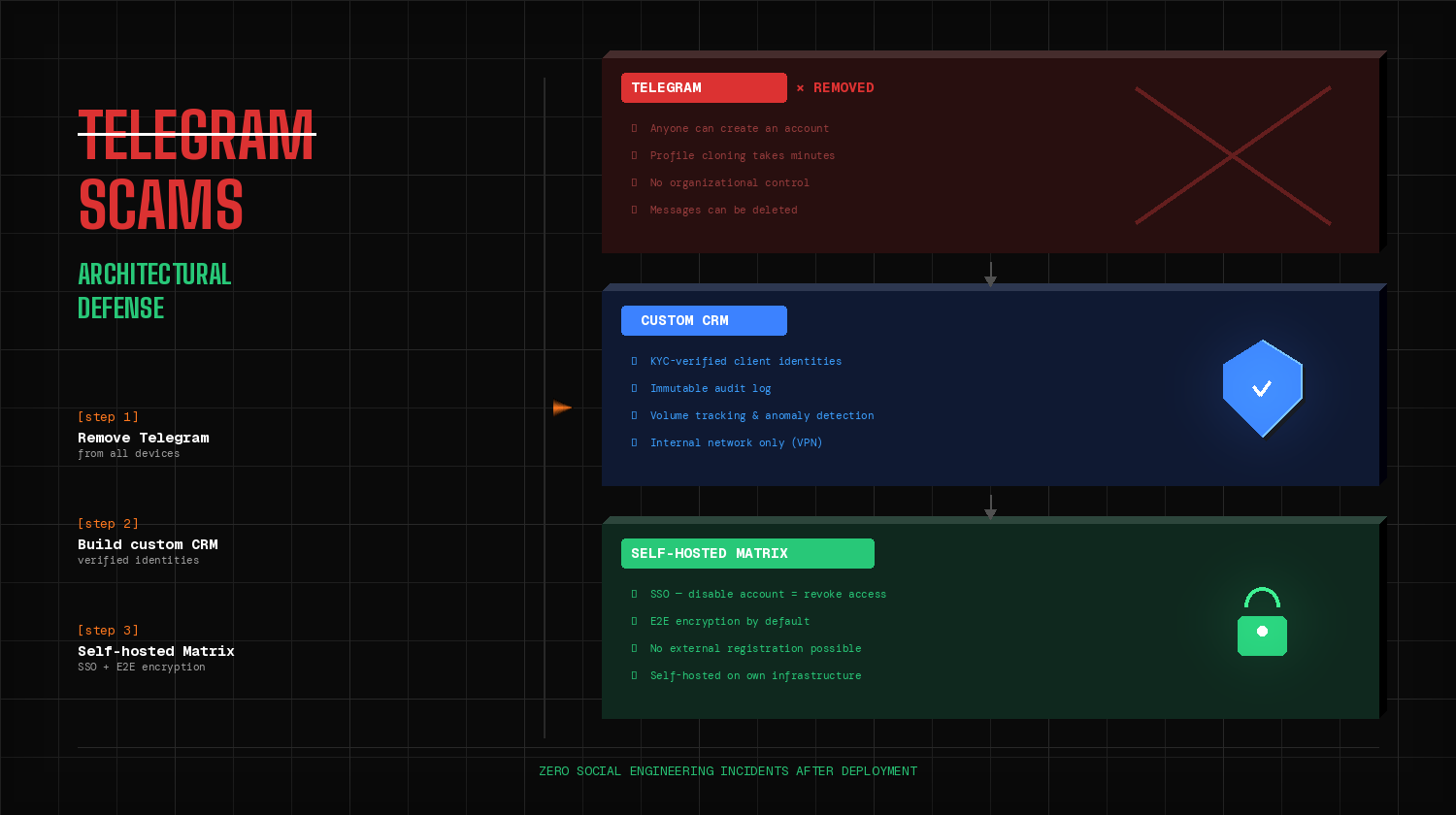Select the green SELF-HOSTED MATRIX badge

(747, 553)
